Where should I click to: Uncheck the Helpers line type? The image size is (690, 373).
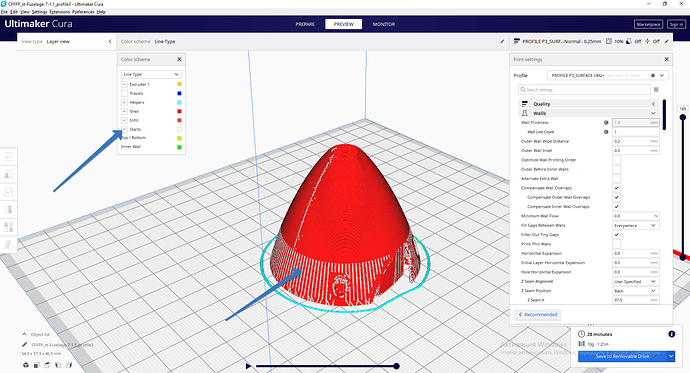(x=125, y=102)
